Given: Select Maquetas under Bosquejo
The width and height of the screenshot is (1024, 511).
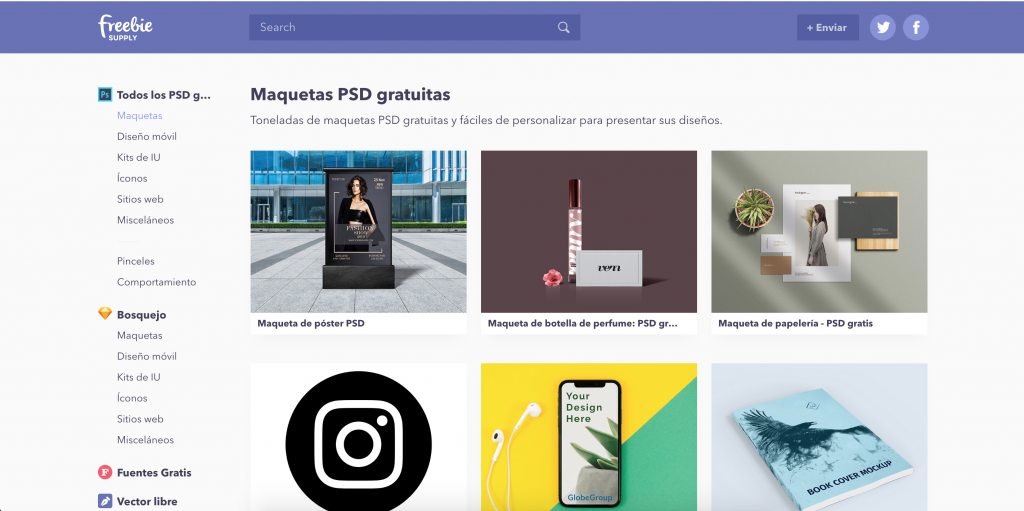Looking at the screenshot, I should (140, 335).
